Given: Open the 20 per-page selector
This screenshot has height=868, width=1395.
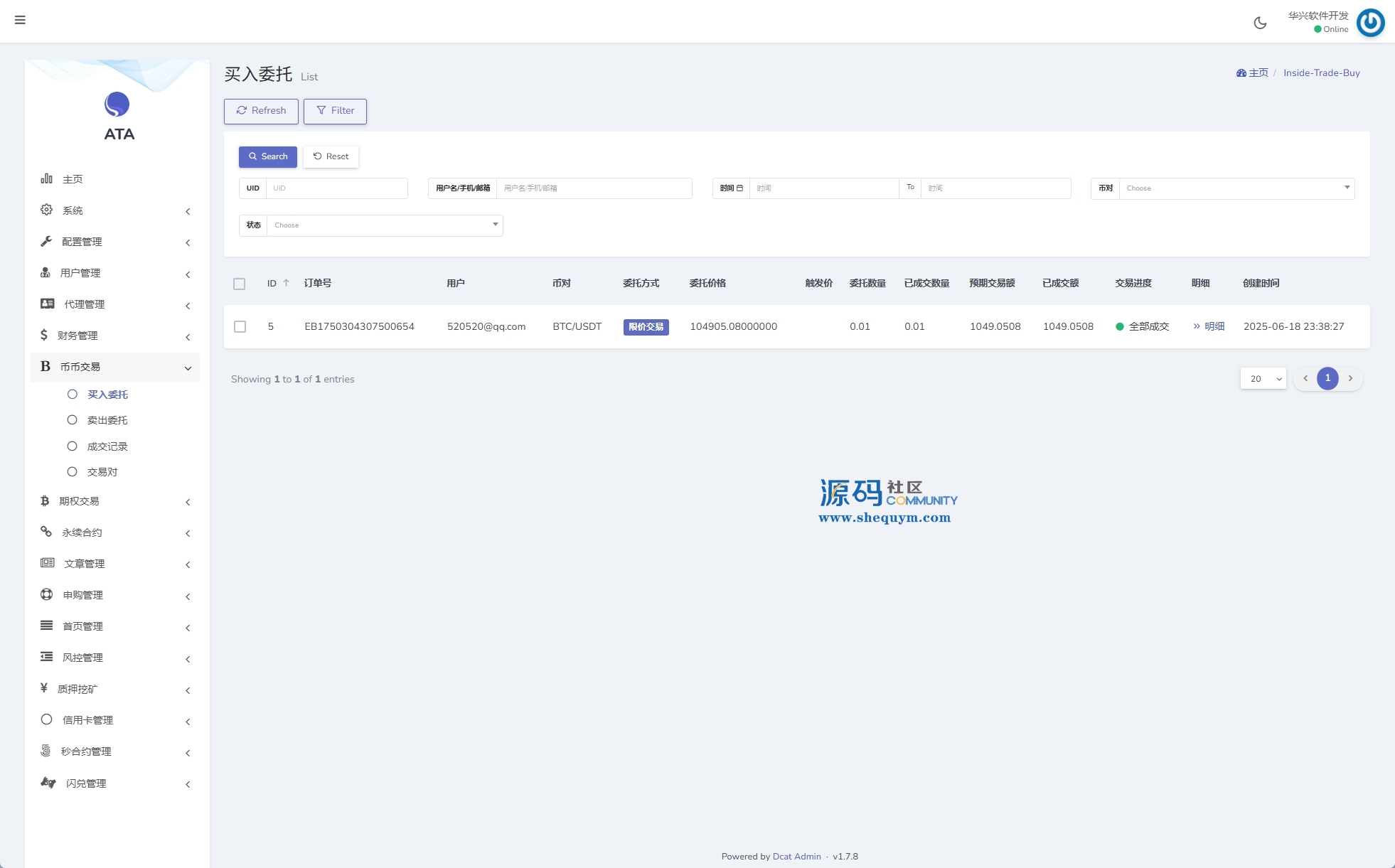Looking at the screenshot, I should 1263,379.
